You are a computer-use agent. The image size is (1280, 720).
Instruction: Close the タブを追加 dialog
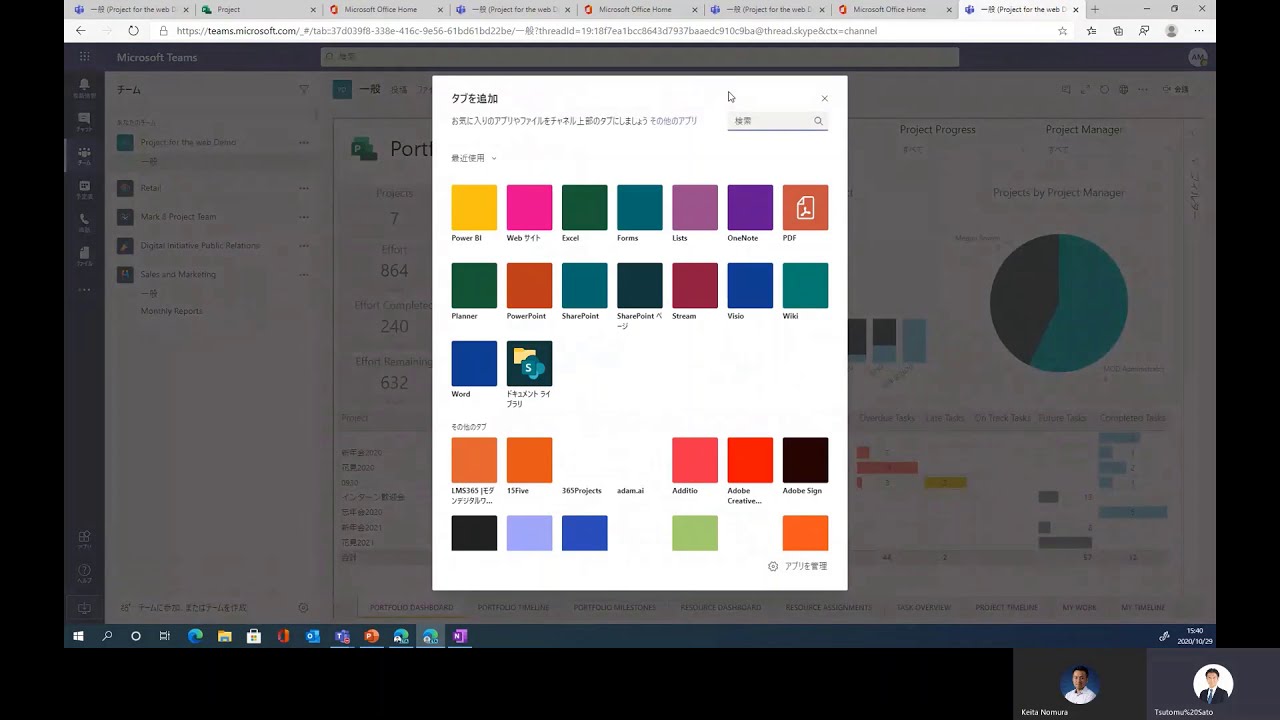tap(824, 99)
